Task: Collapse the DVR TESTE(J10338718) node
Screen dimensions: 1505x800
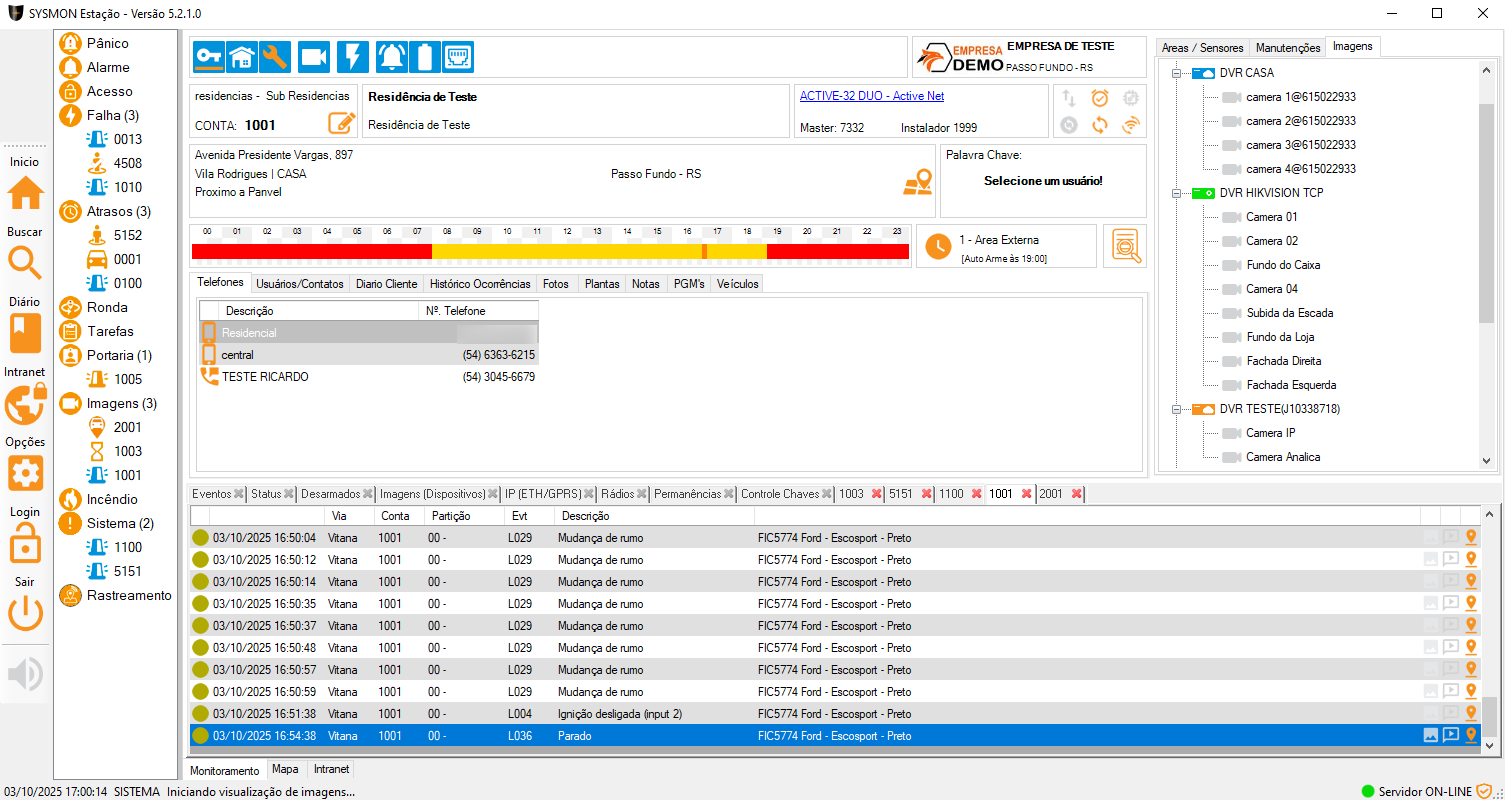Action: [x=1178, y=409]
